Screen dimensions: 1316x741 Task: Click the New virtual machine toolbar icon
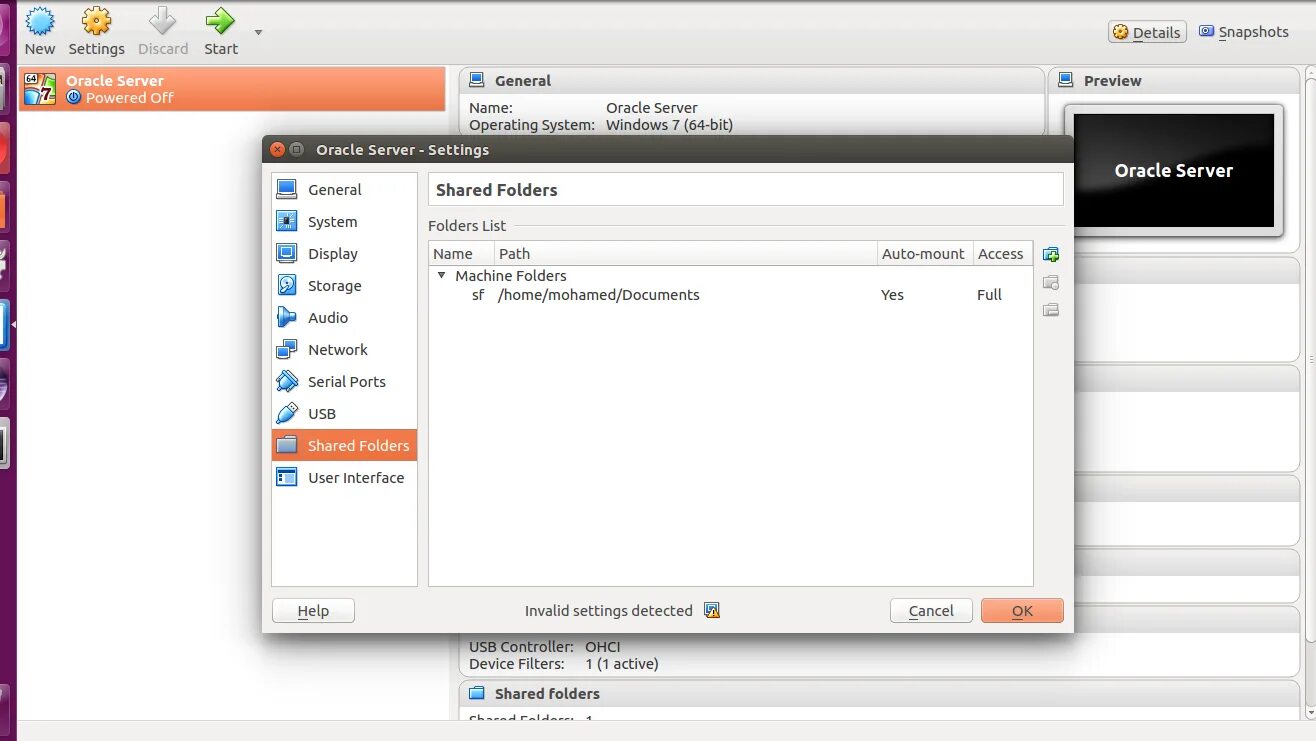click(x=40, y=21)
